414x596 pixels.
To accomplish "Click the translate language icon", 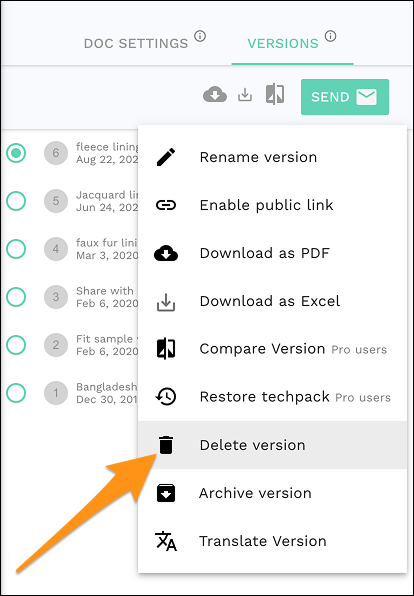I will [x=166, y=541].
